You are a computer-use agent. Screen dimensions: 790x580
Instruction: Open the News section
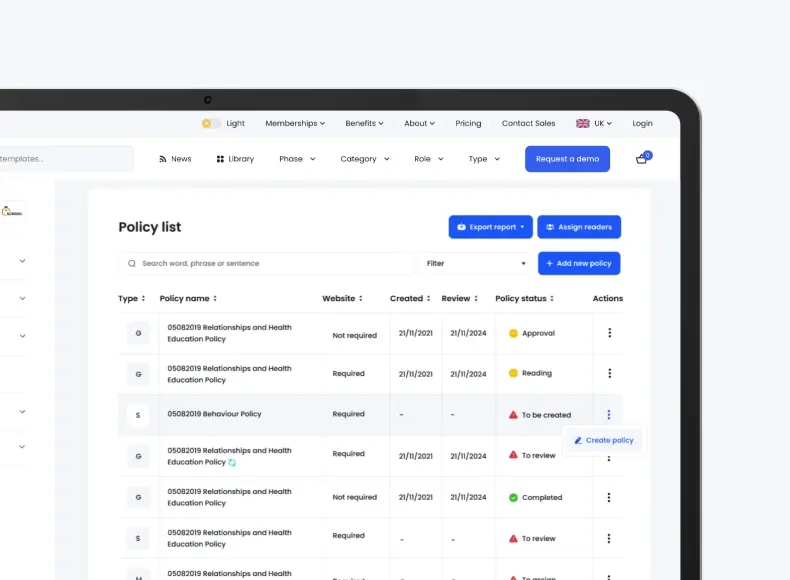175,159
